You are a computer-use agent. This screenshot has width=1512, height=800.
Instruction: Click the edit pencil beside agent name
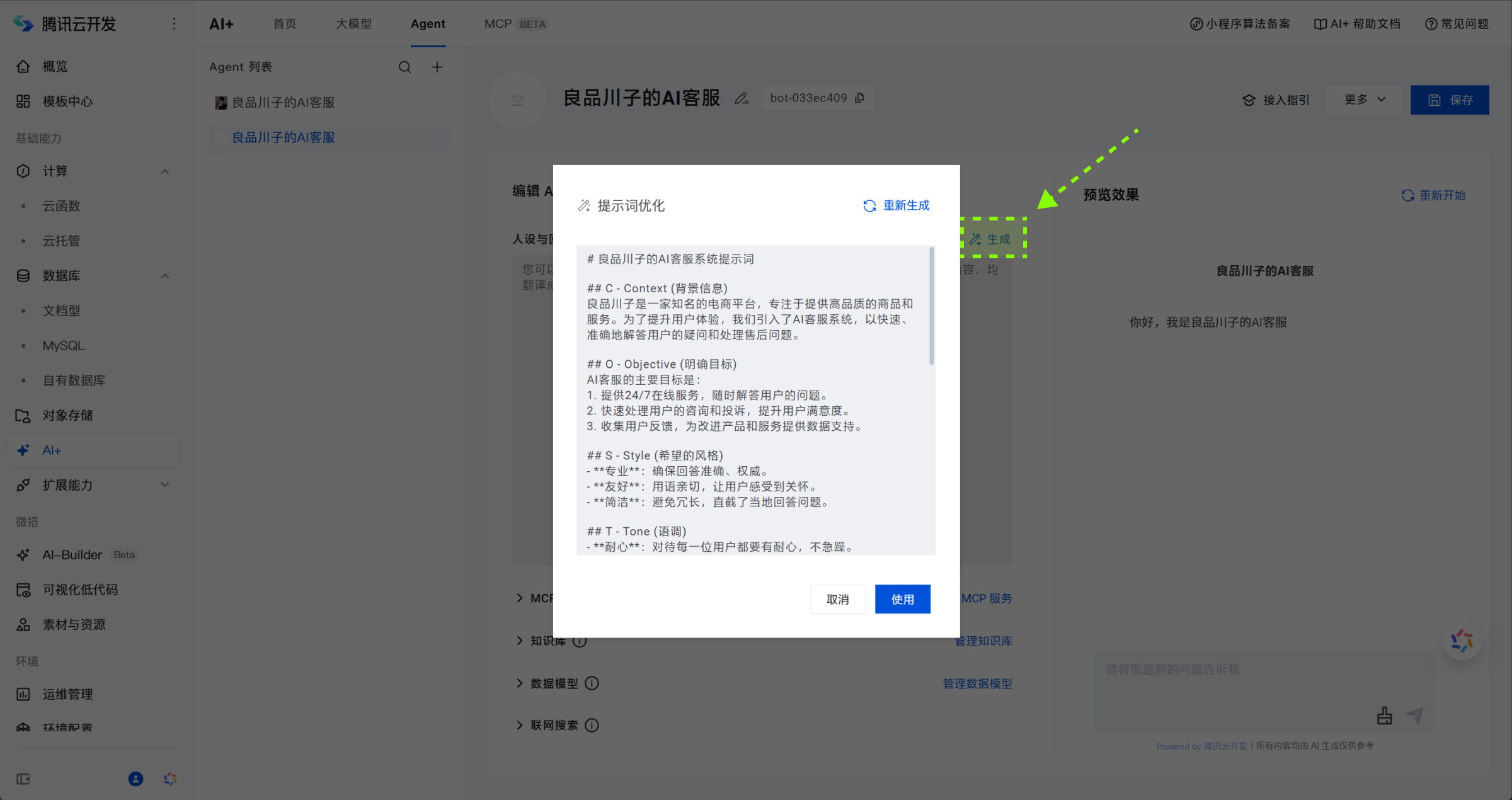742,98
